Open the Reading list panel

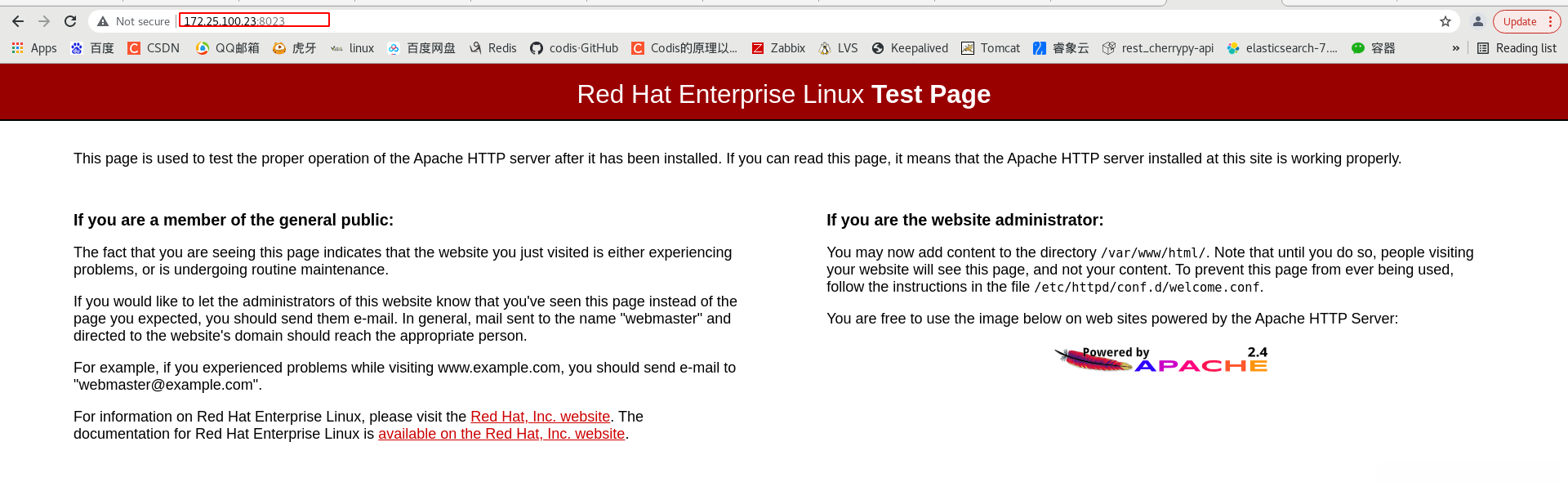1517,48
